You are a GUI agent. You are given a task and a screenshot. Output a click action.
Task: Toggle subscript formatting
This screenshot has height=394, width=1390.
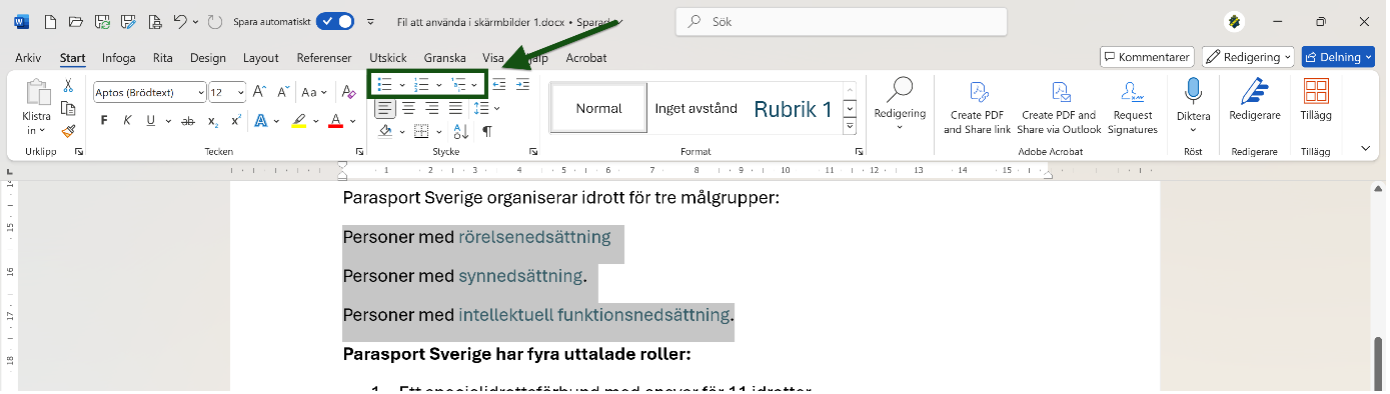(x=213, y=121)
